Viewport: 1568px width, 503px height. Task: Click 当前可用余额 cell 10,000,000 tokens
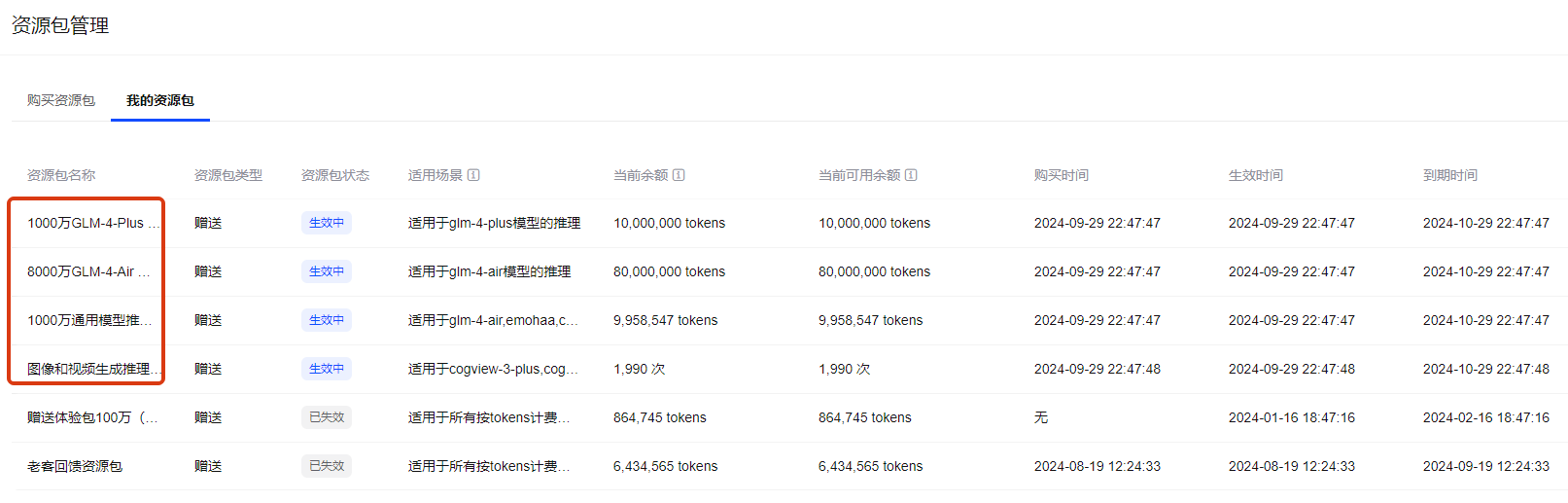[874, 223]
